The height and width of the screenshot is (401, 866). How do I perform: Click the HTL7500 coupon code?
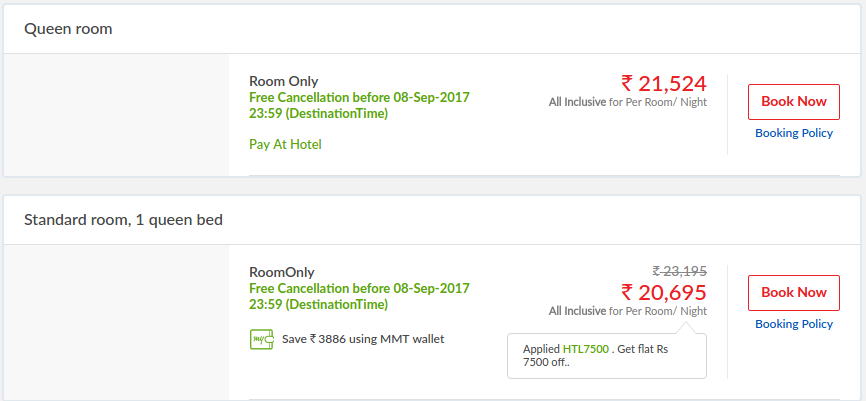tap(585, 349)
